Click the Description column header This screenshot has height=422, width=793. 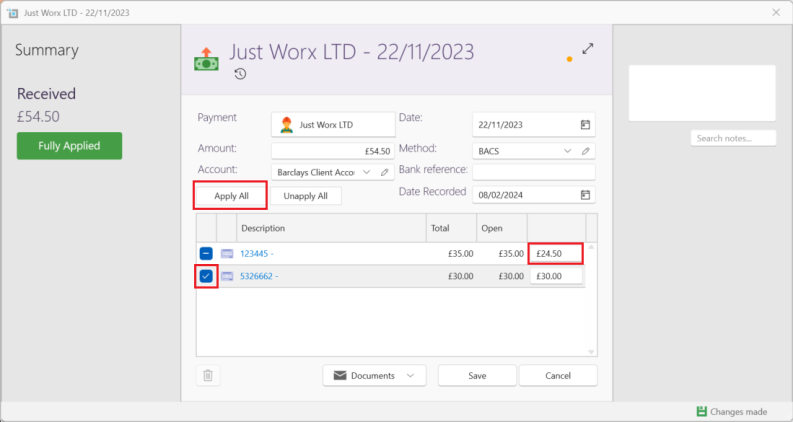point(331,228)
